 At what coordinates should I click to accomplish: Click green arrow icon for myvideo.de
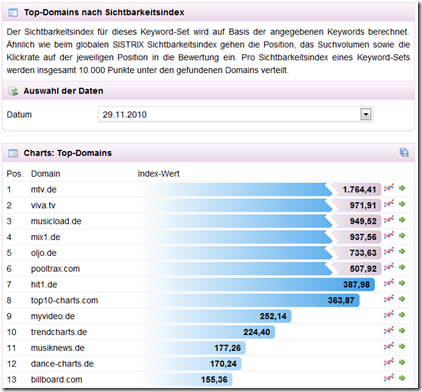point(402,315)
